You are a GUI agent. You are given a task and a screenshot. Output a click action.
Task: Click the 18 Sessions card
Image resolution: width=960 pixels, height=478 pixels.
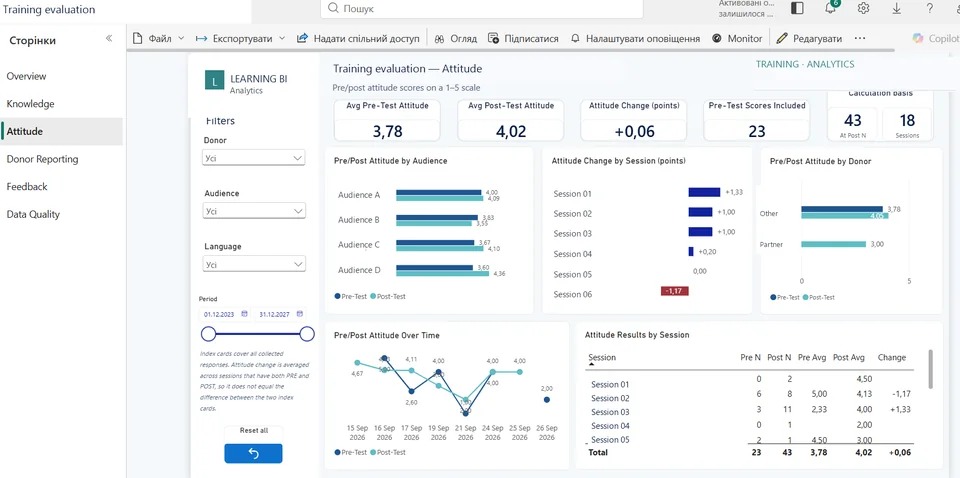click(907, 124)
